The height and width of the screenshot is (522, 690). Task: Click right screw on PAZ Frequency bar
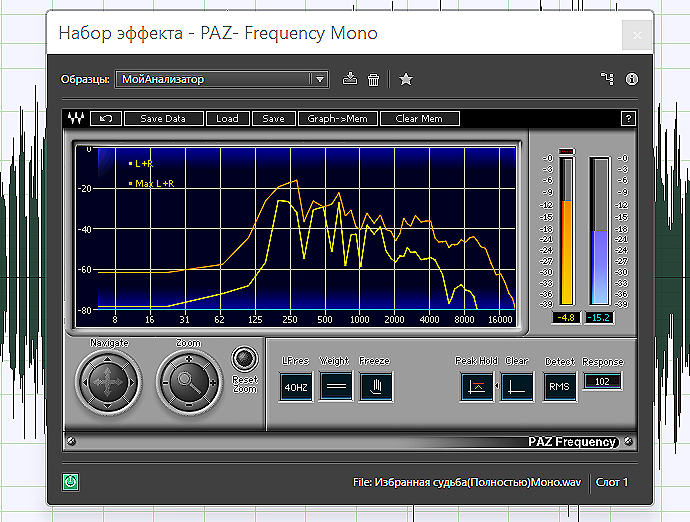click(629, 441)
